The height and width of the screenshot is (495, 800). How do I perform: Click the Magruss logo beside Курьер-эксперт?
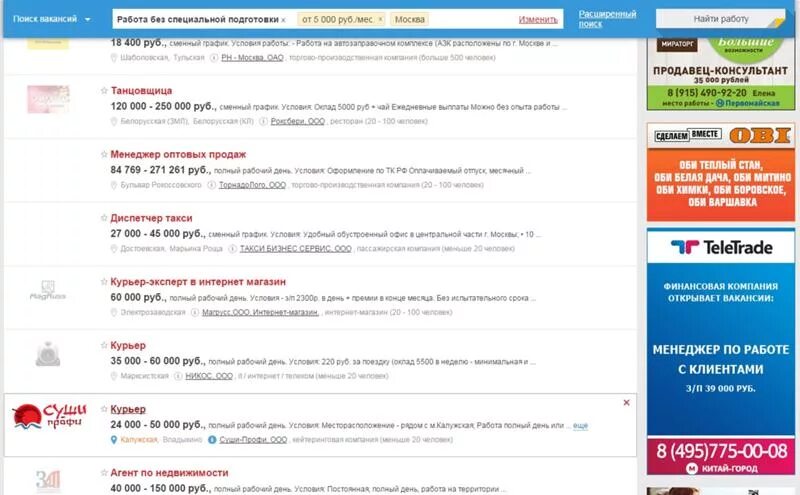pyautogui.click(x=48, y=290)
